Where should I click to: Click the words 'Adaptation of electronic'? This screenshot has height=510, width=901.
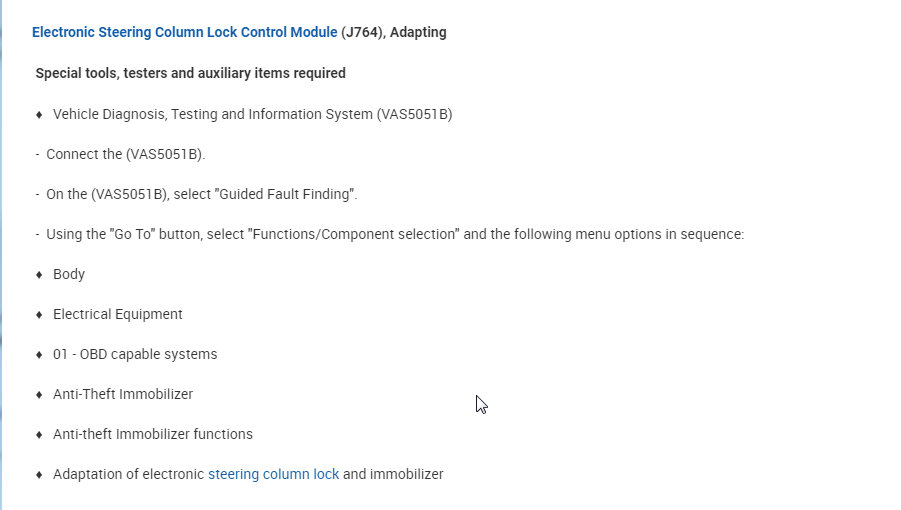(128, 474)
